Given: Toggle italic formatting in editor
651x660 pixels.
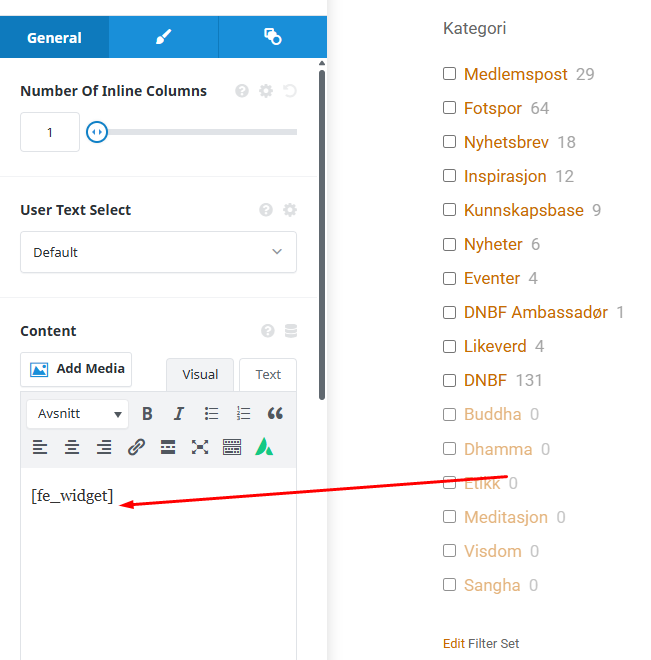Looking at the screenshot, I should (x=179, y=414).
